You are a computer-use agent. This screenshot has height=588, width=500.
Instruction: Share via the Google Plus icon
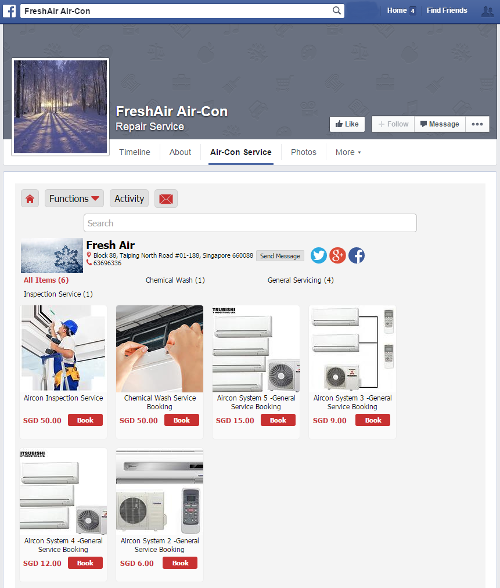coord(338,255)
